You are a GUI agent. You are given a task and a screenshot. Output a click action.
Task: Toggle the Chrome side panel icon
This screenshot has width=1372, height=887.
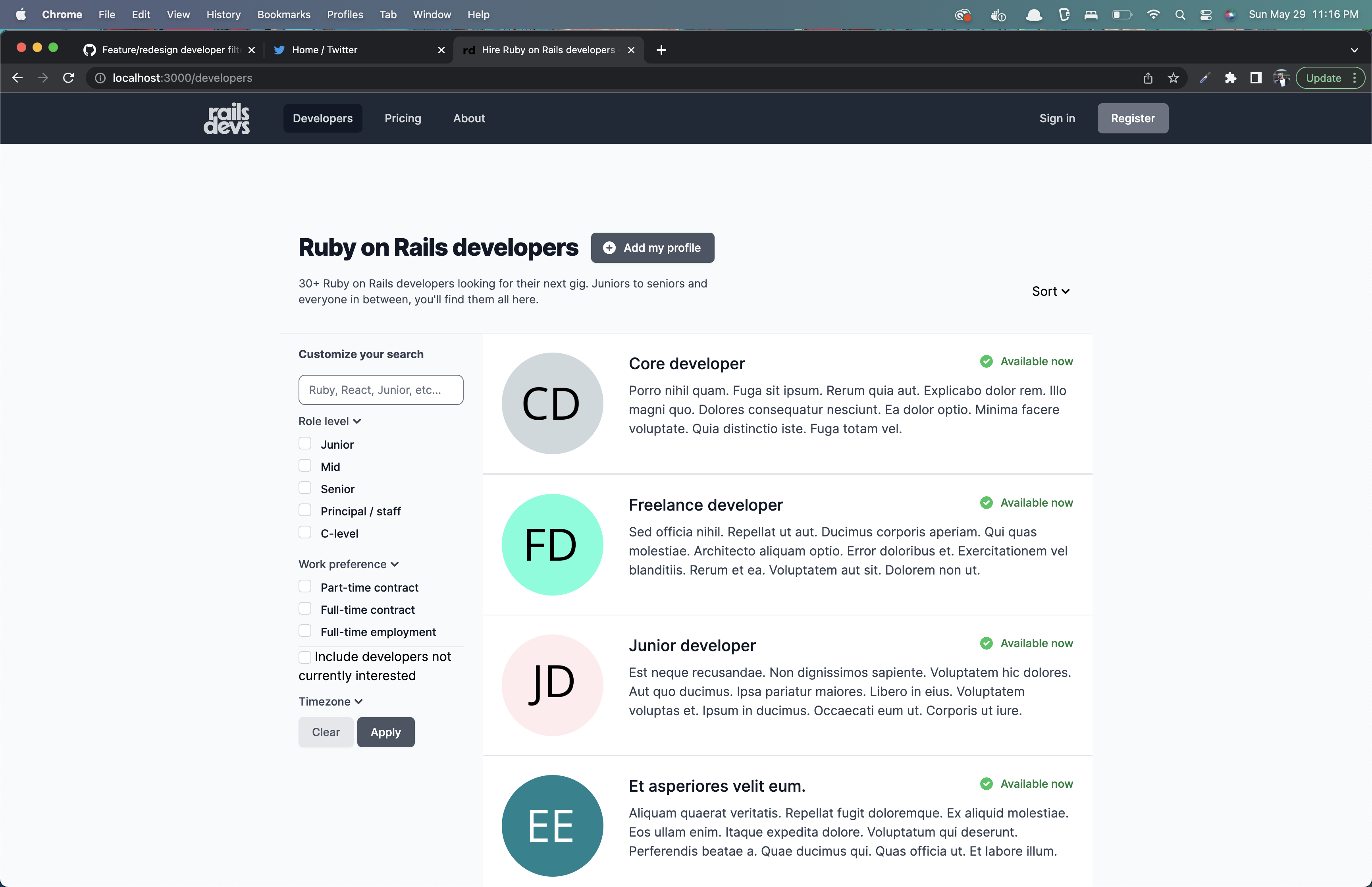point(1256,78)
